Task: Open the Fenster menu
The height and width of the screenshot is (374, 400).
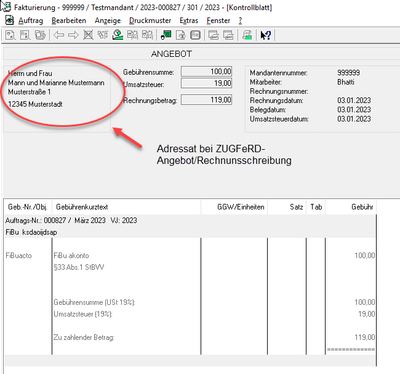Action: 218,21
